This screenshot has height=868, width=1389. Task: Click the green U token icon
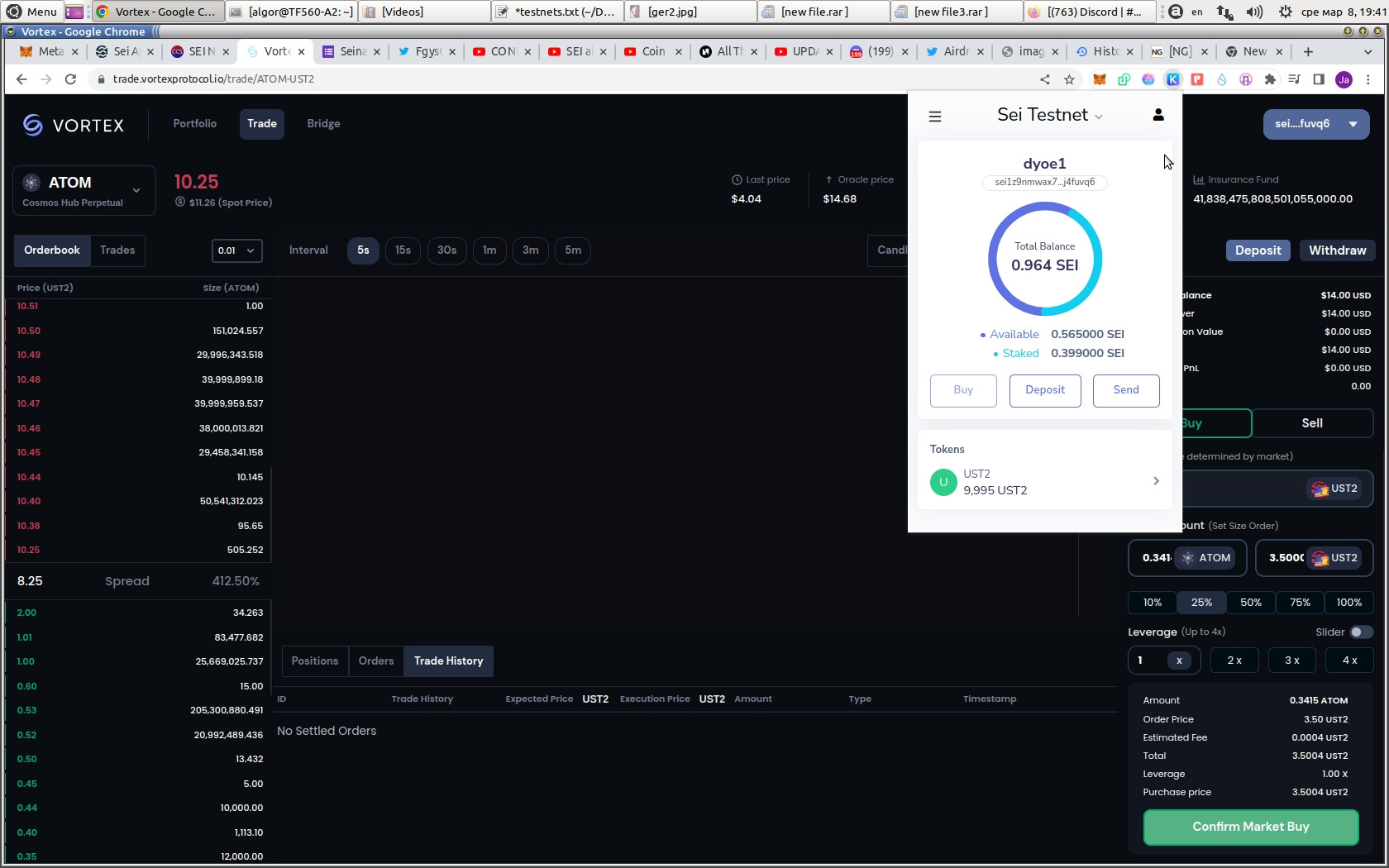point(943,482)
